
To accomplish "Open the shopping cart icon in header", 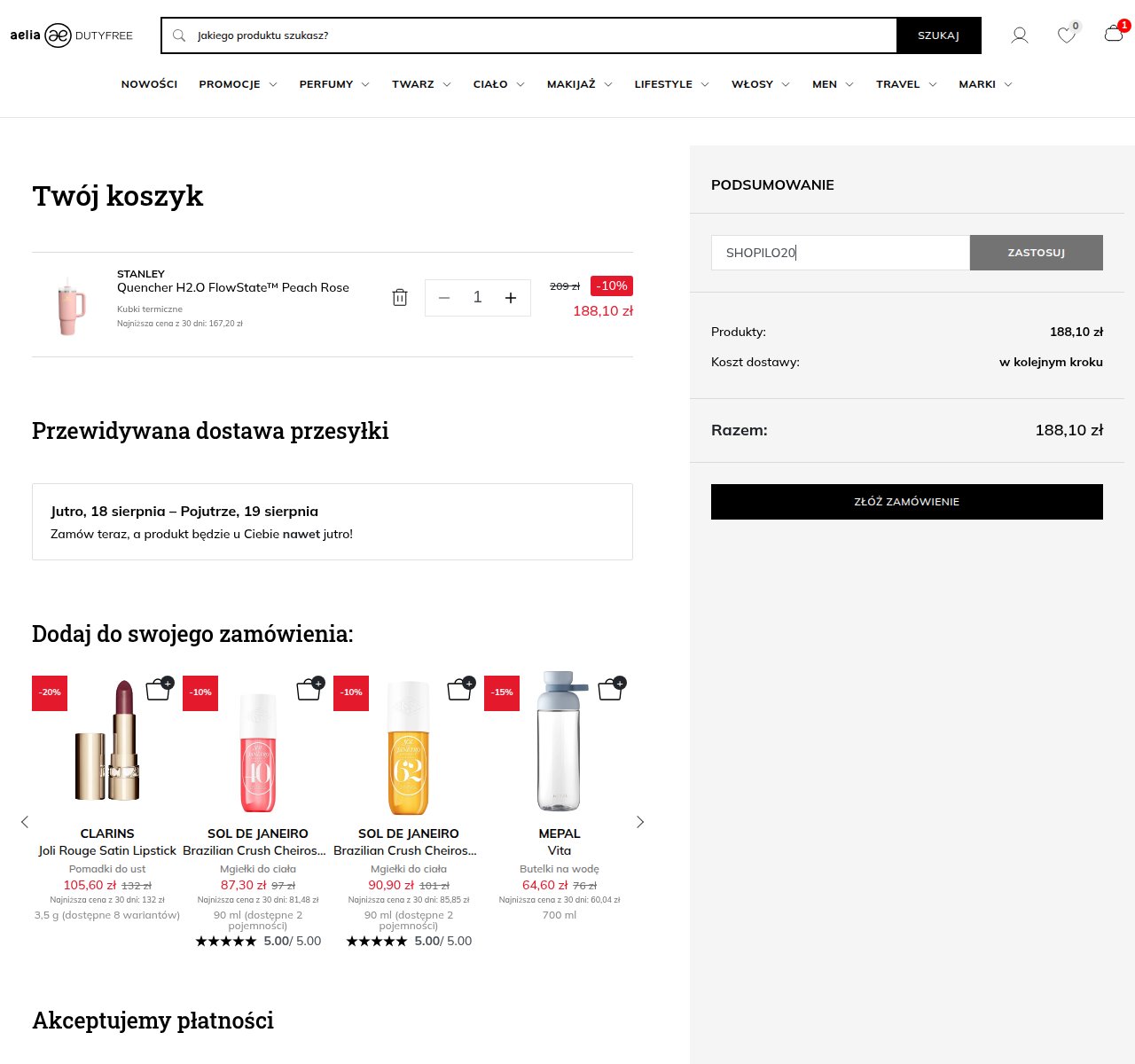I will pos(1114,35).
